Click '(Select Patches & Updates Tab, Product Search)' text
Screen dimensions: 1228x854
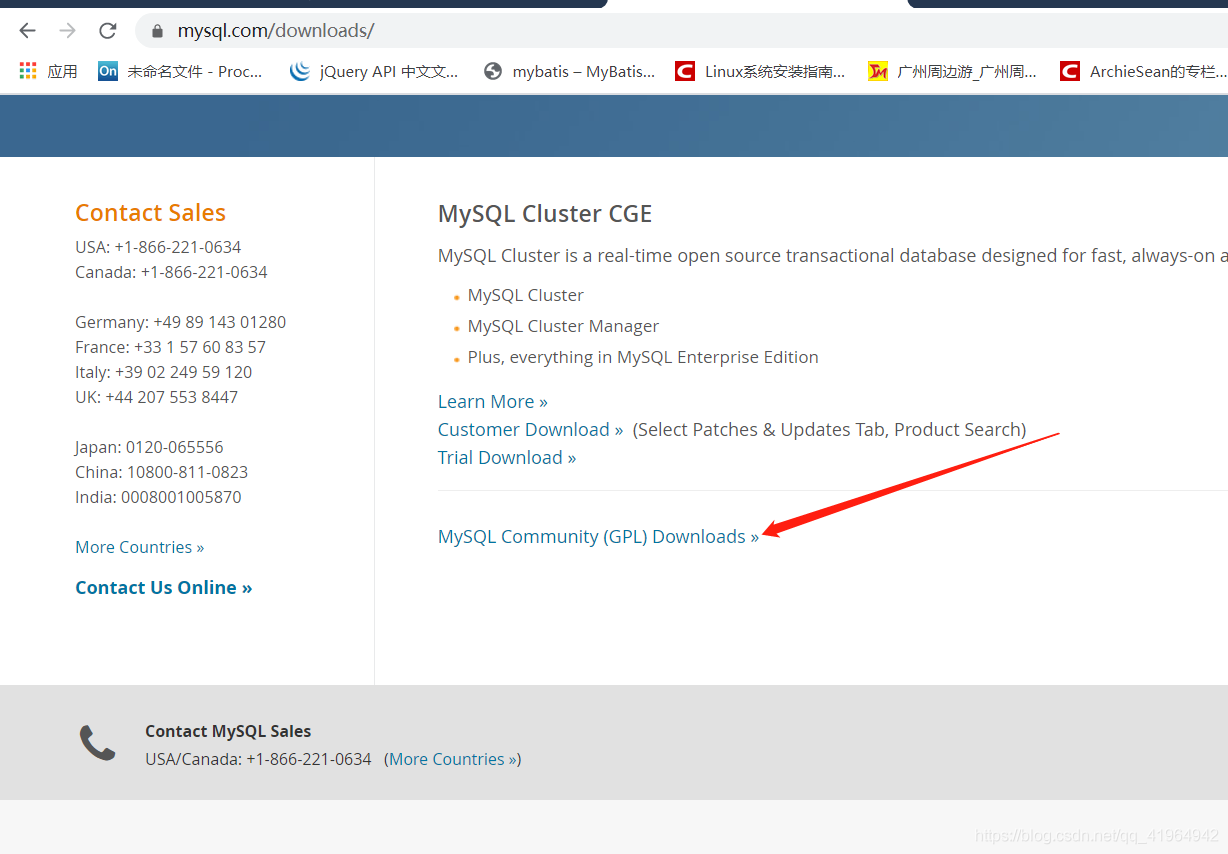829,430
